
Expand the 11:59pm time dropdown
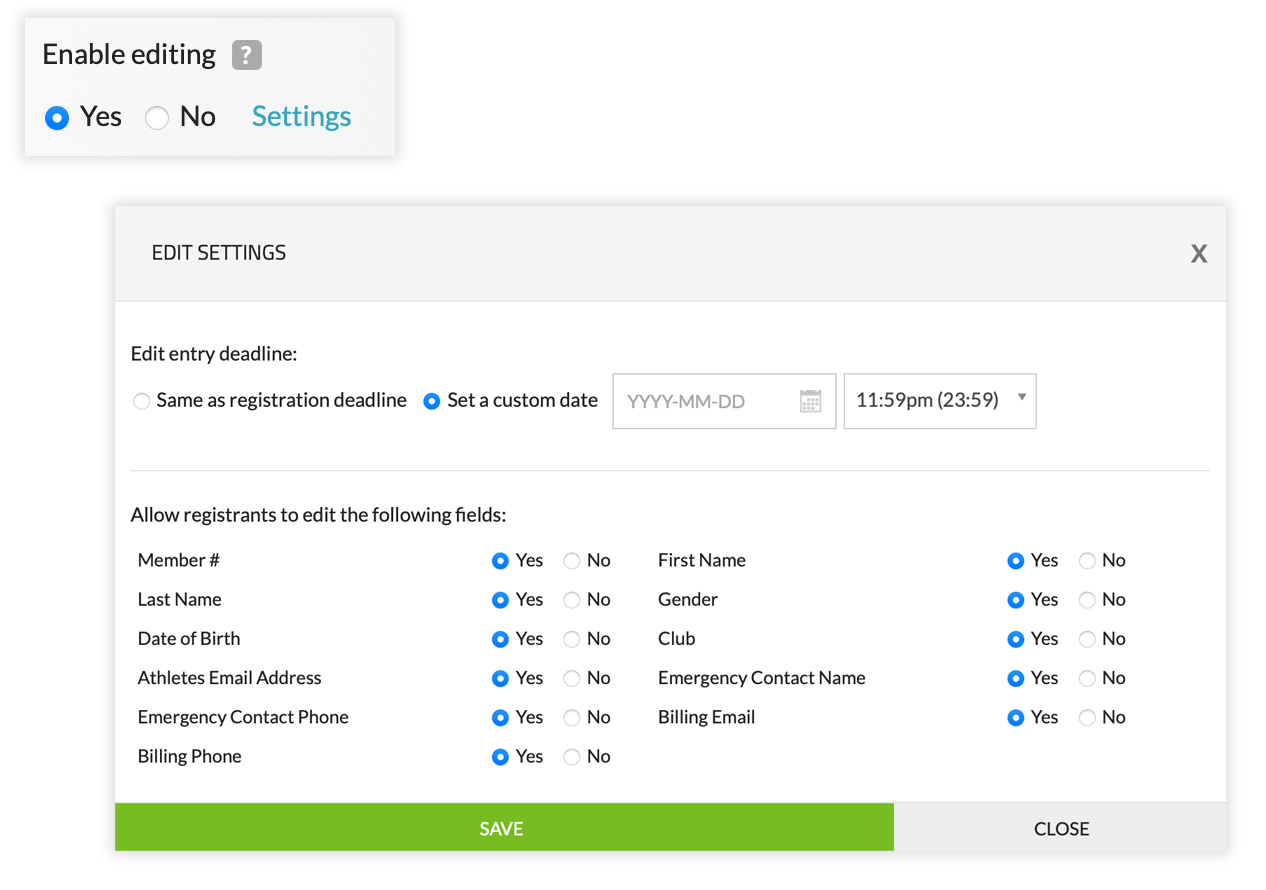(939, 401)
